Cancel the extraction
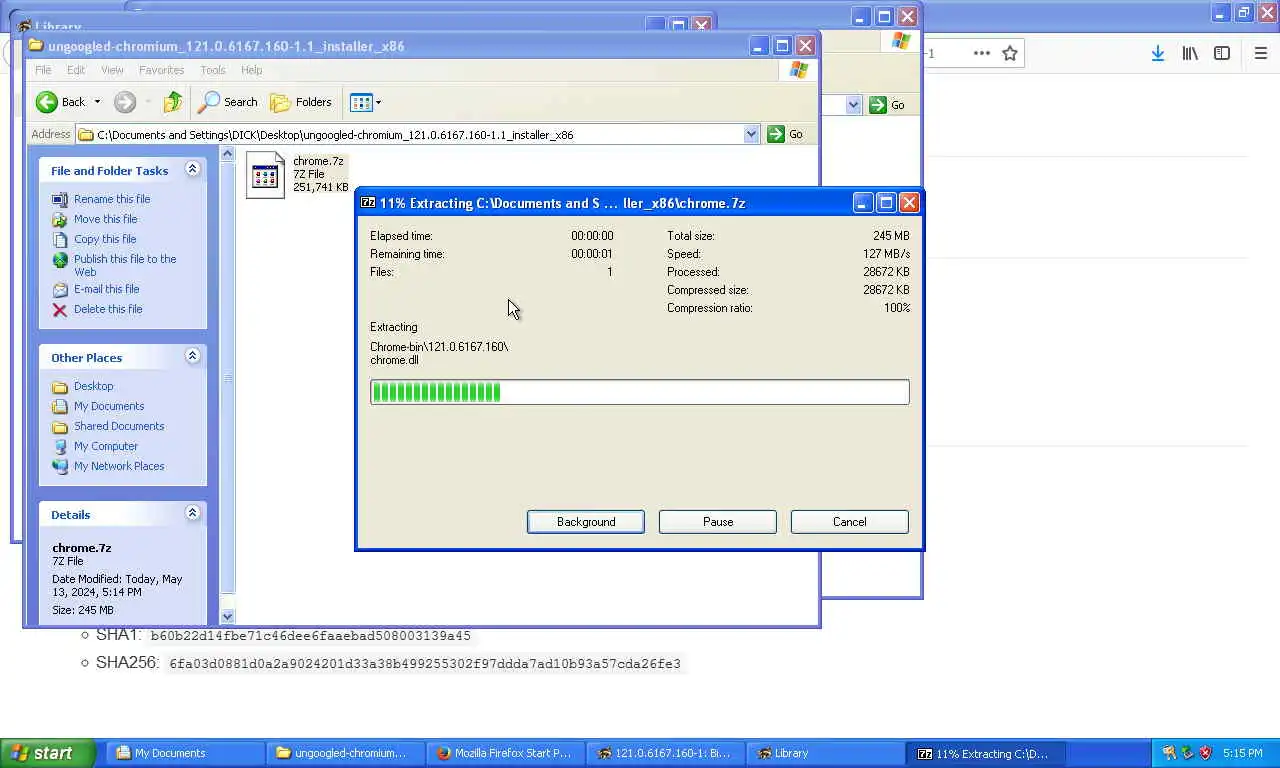 pos(850,522)
